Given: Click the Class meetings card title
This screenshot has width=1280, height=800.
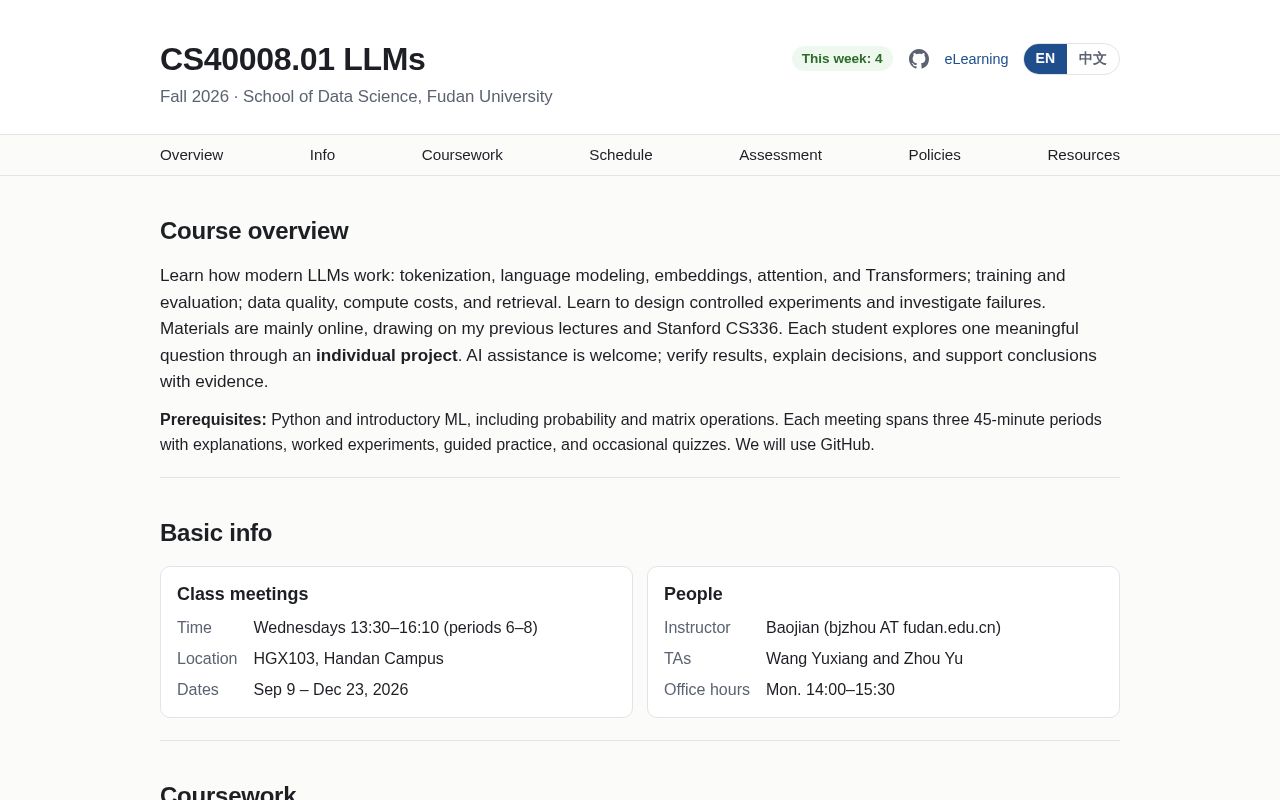Looking at the screenshot, I should tap(242, 594).
